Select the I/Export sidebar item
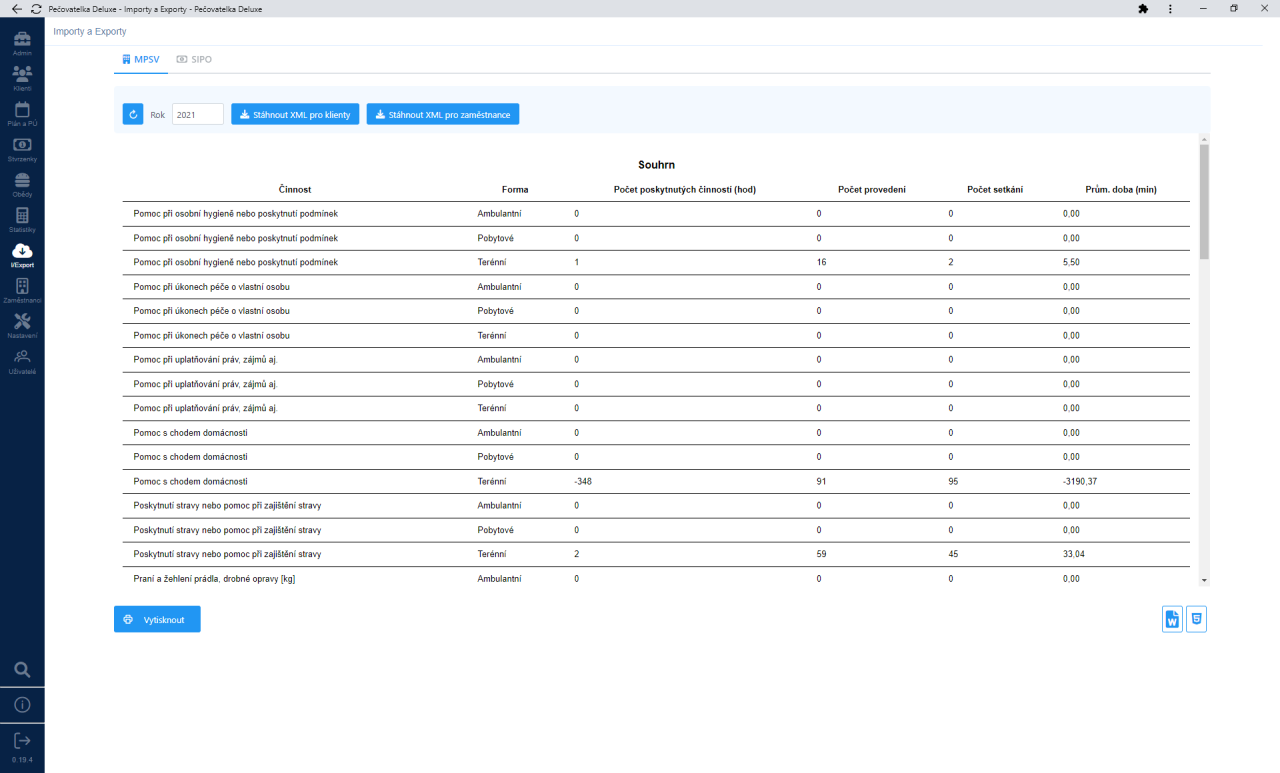The width and height of the screenshot is (1280, 773). [22, 255]
